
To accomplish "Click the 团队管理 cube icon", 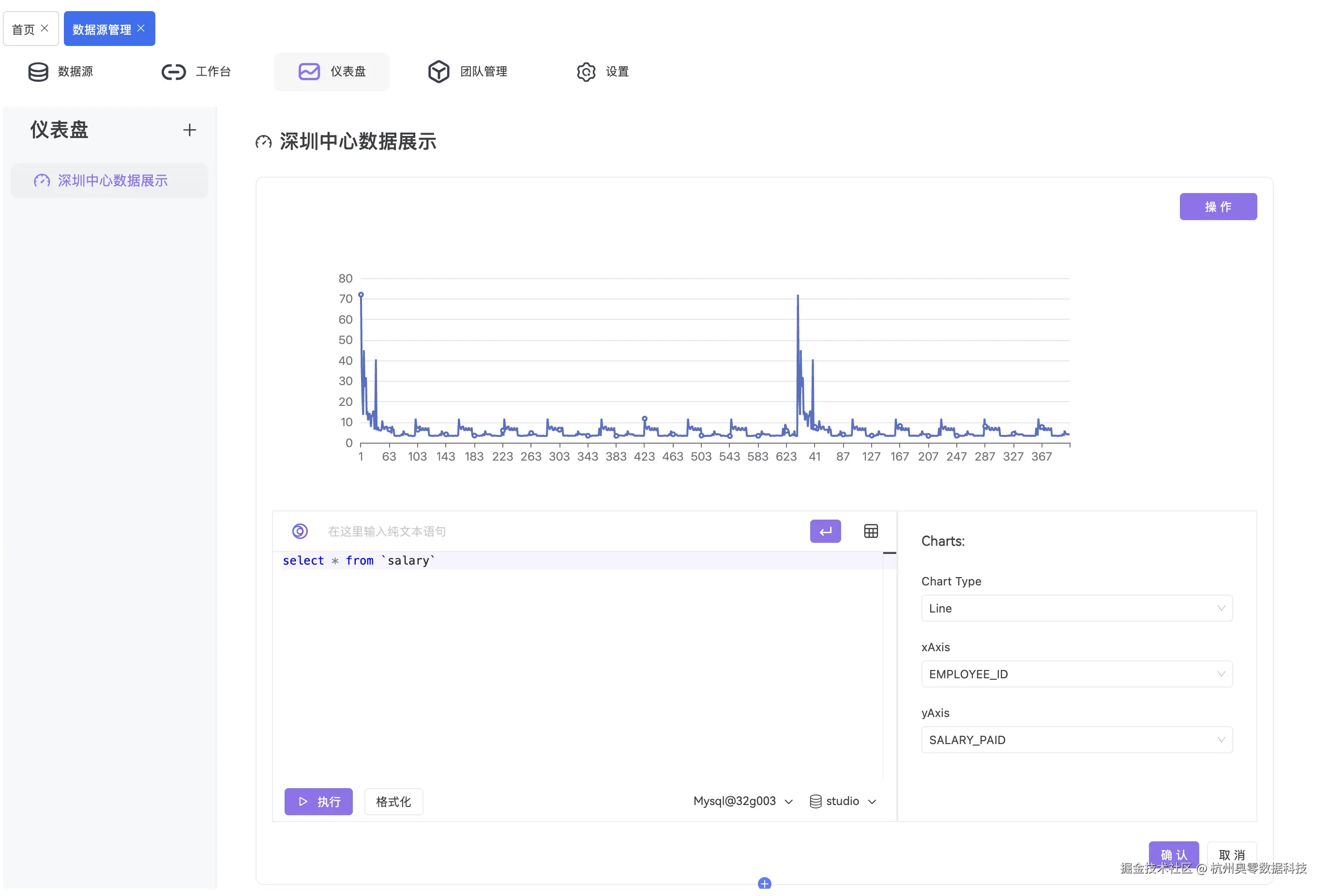I will point(438,72).
